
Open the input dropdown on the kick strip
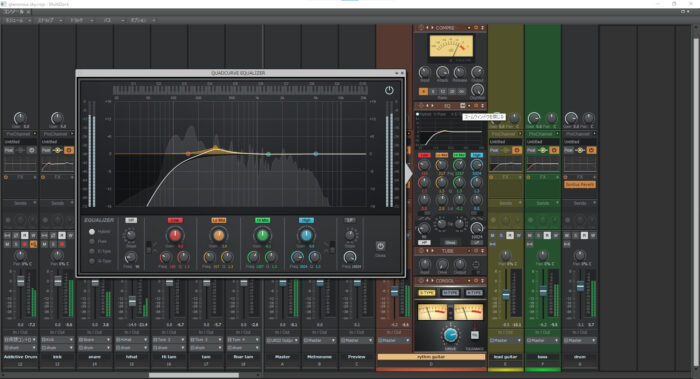(x=57, y=340)
